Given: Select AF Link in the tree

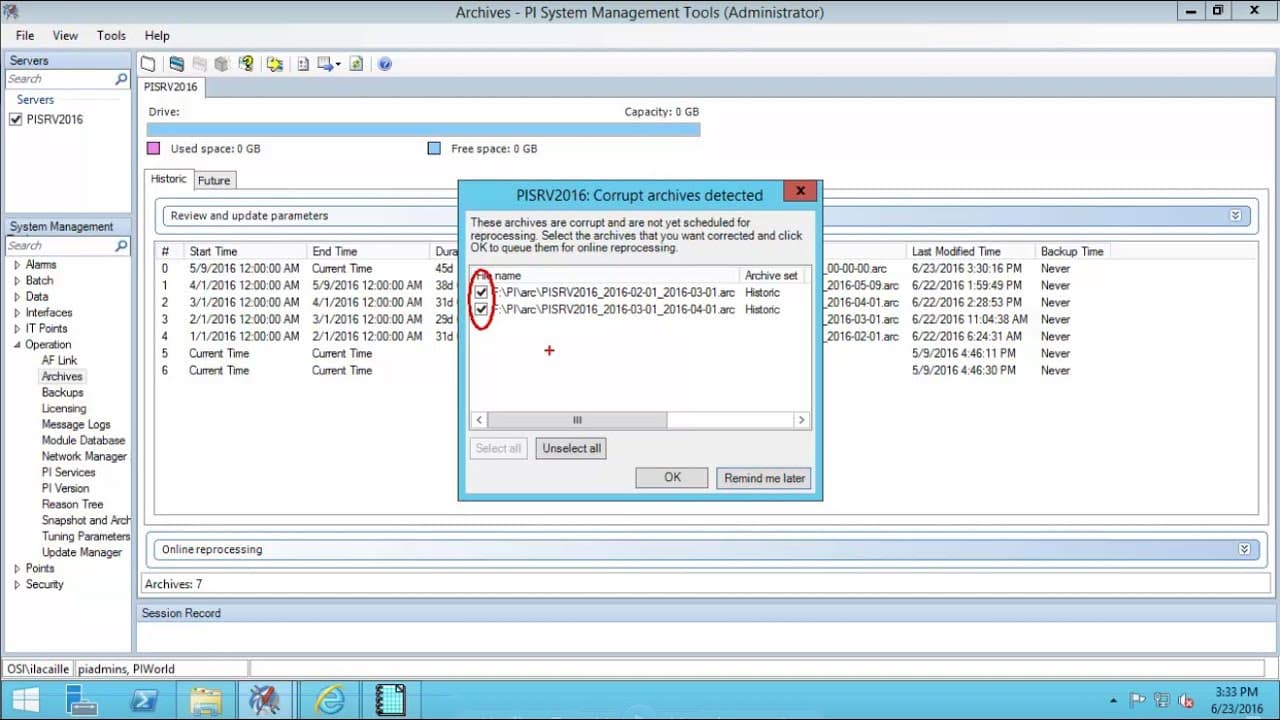Looking at the screenshot, I should tap(59, 360).
